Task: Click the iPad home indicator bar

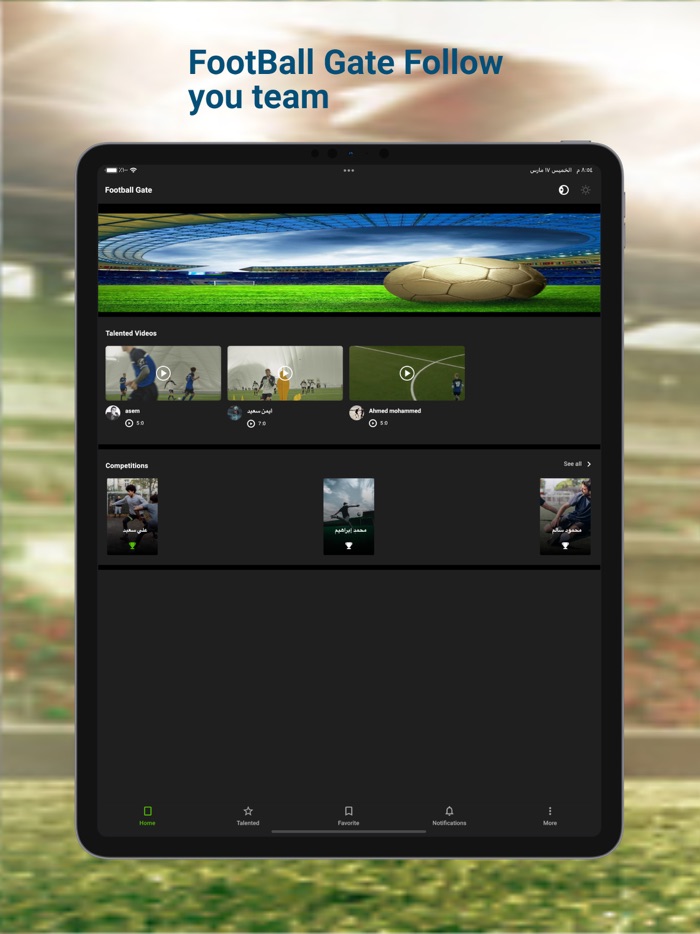Action: tap(349, 832)
